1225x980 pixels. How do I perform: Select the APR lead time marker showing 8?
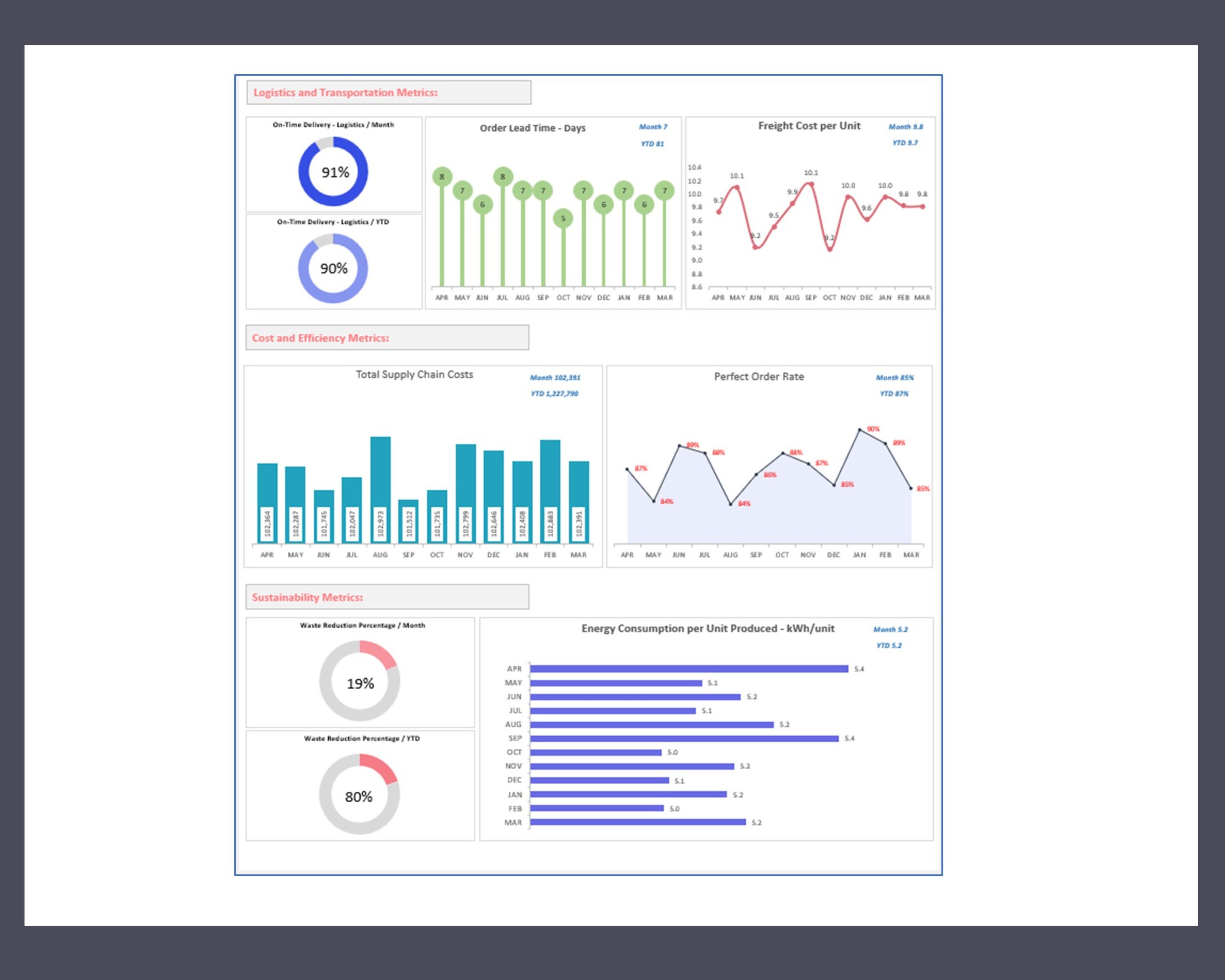pyautogui.click(x=442, y=177)
